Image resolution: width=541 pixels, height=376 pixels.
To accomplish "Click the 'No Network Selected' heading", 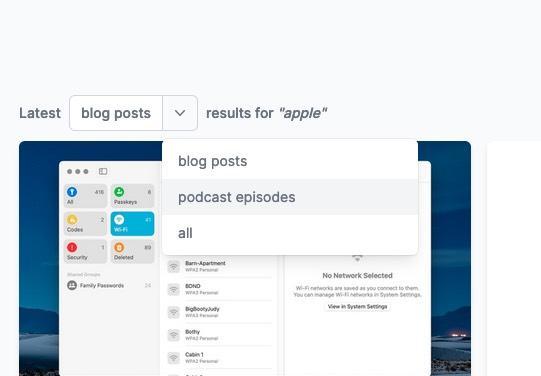I will coord(357,276).
